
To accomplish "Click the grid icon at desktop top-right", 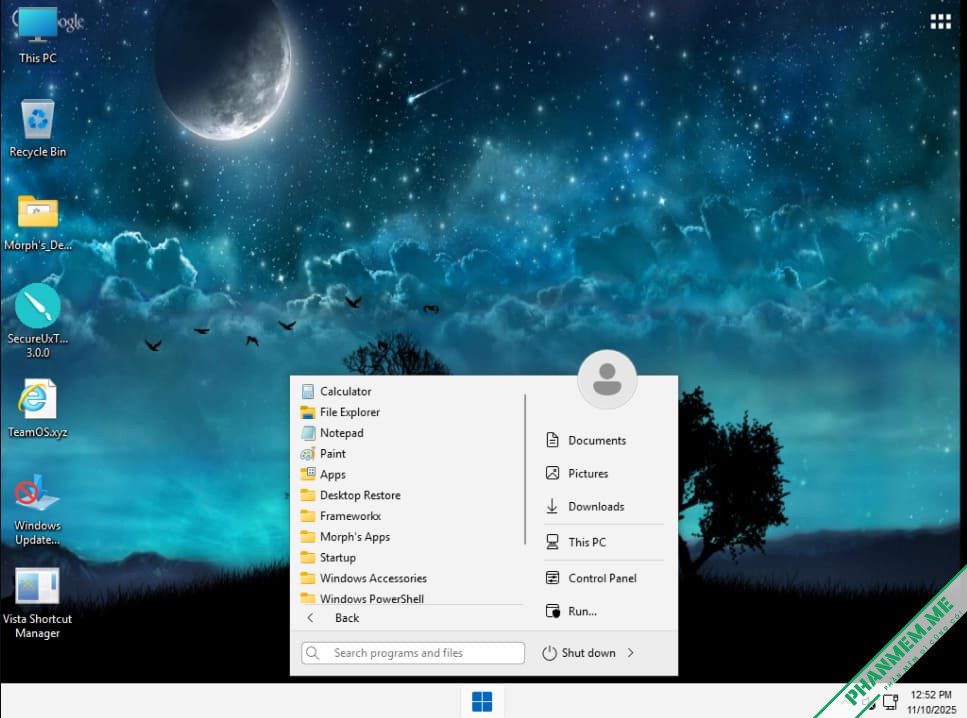I will pos(940,22).
